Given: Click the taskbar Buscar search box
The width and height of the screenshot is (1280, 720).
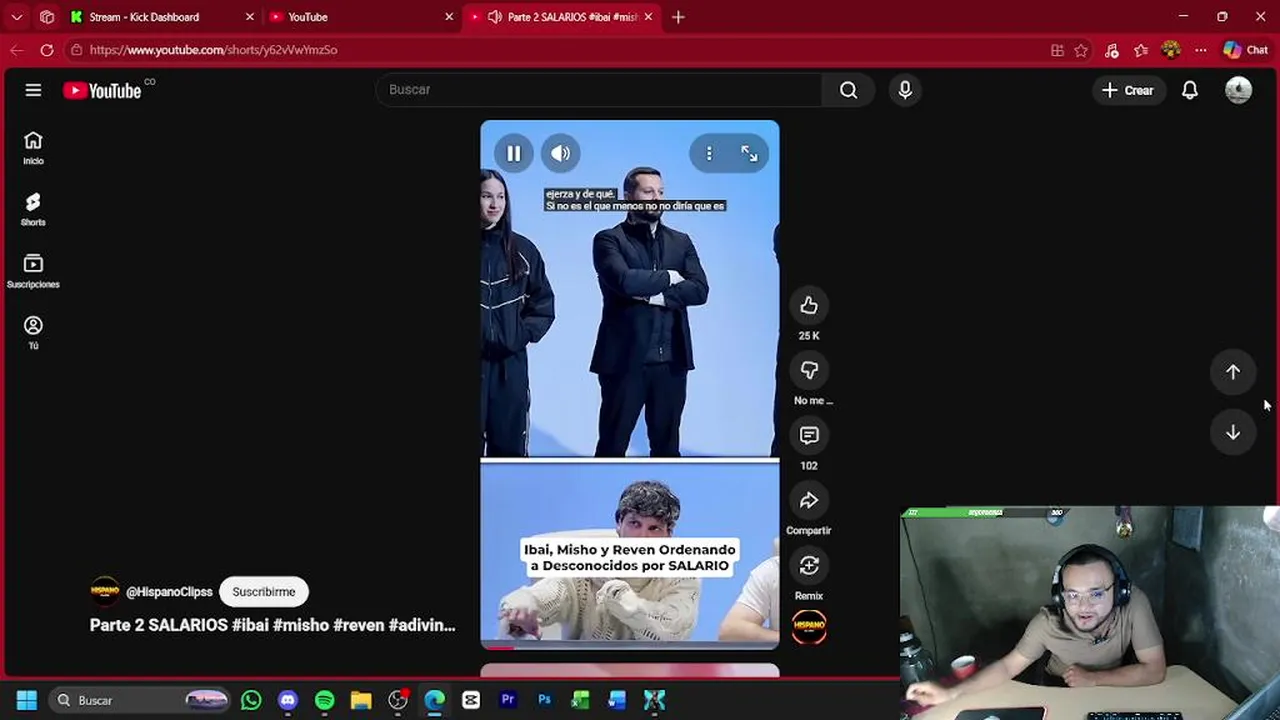Looking at the screenshot, I should tap(140, 700).
